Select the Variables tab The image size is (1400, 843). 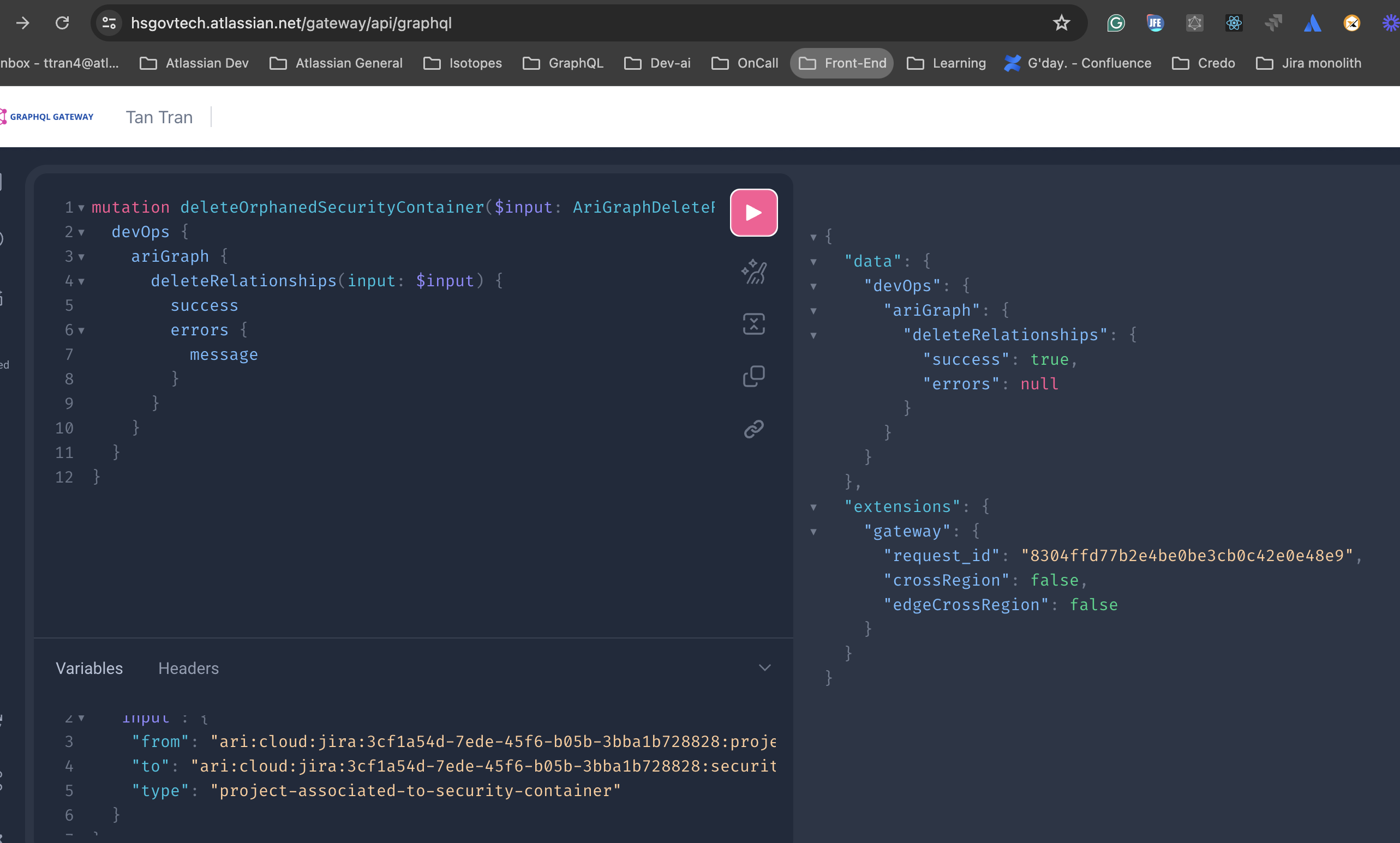tap(89, 668)
